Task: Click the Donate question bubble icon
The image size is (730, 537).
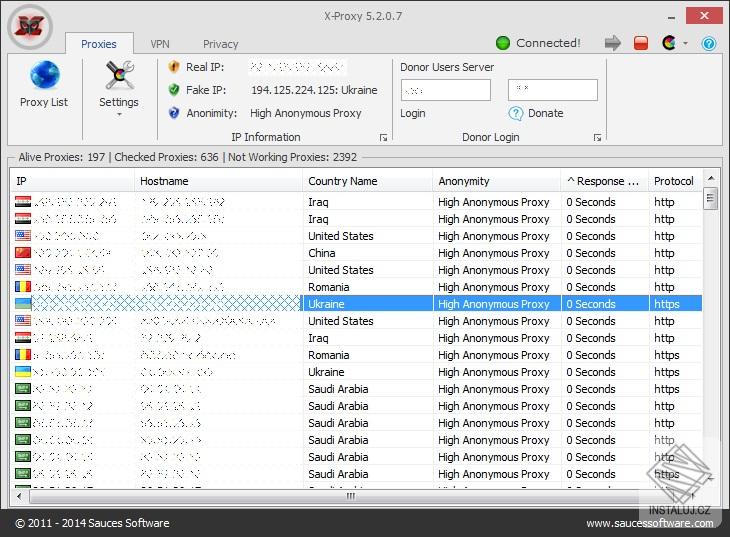Action: 515,113
